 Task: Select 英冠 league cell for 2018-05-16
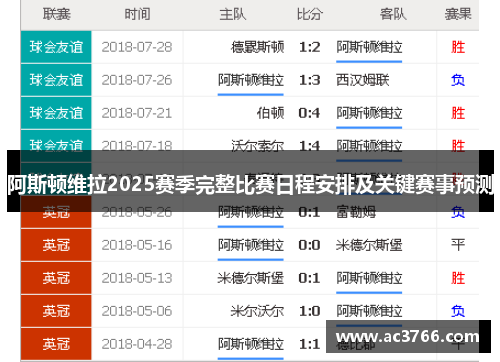[56, 245]
